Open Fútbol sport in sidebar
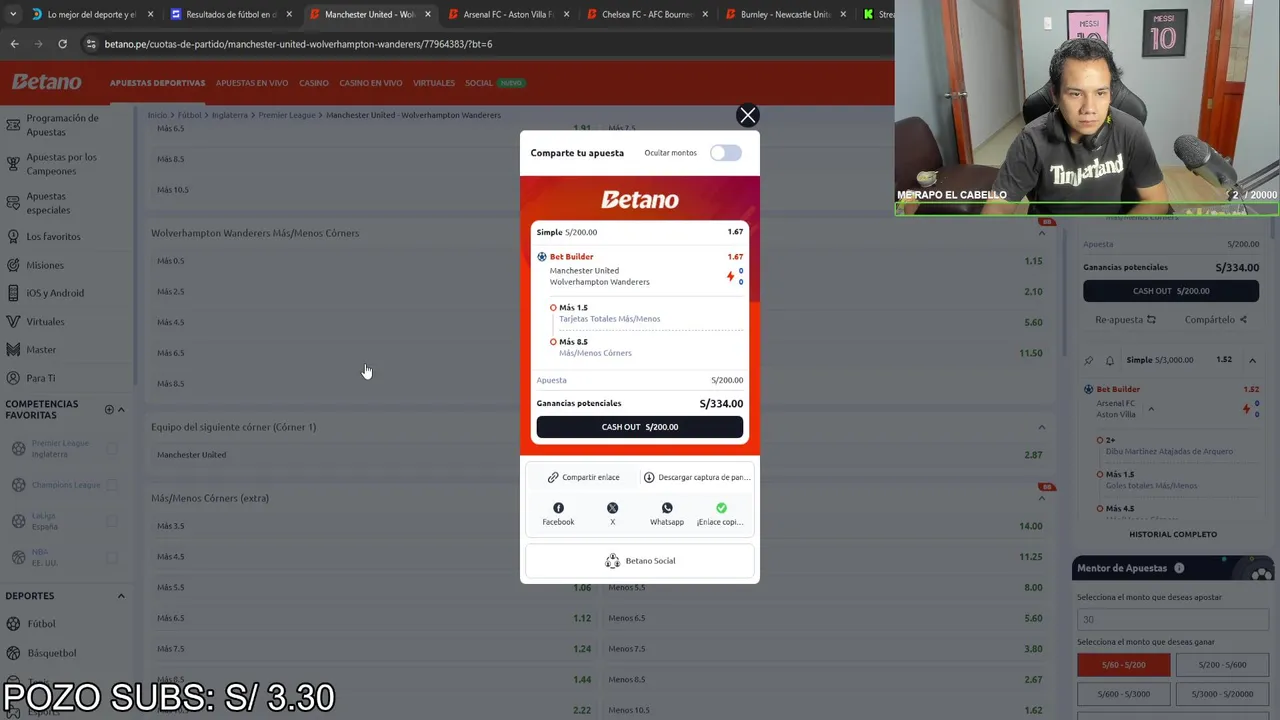 pyautogui.click(x=41, y=624)
